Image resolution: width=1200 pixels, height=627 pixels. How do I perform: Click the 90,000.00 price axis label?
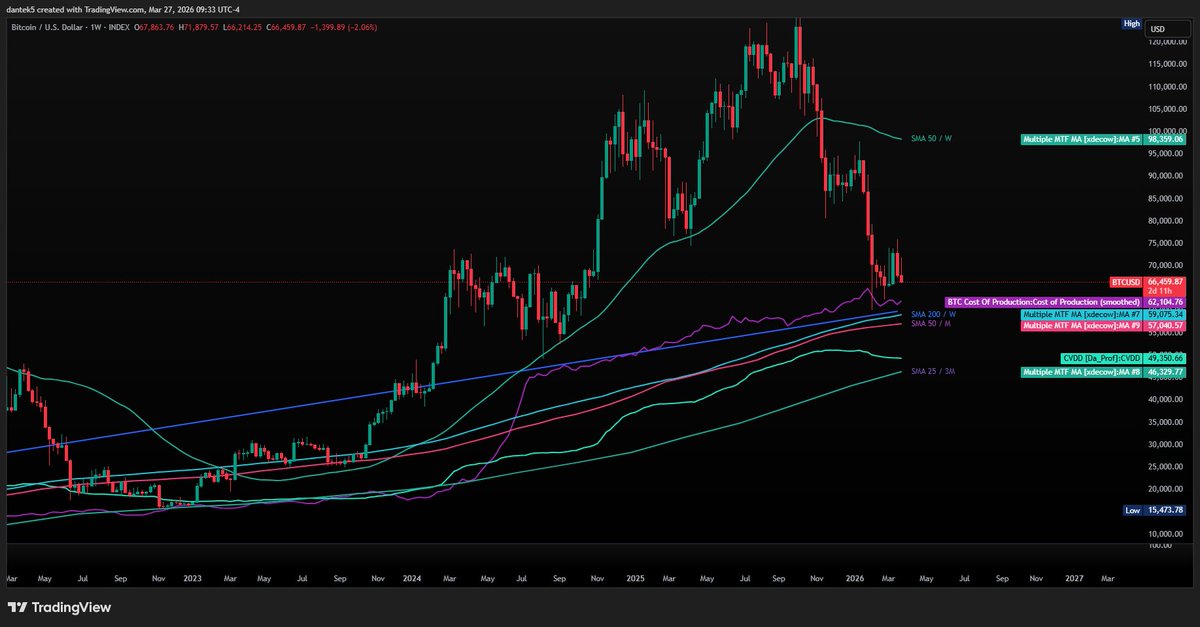(x=1167, y=176)
